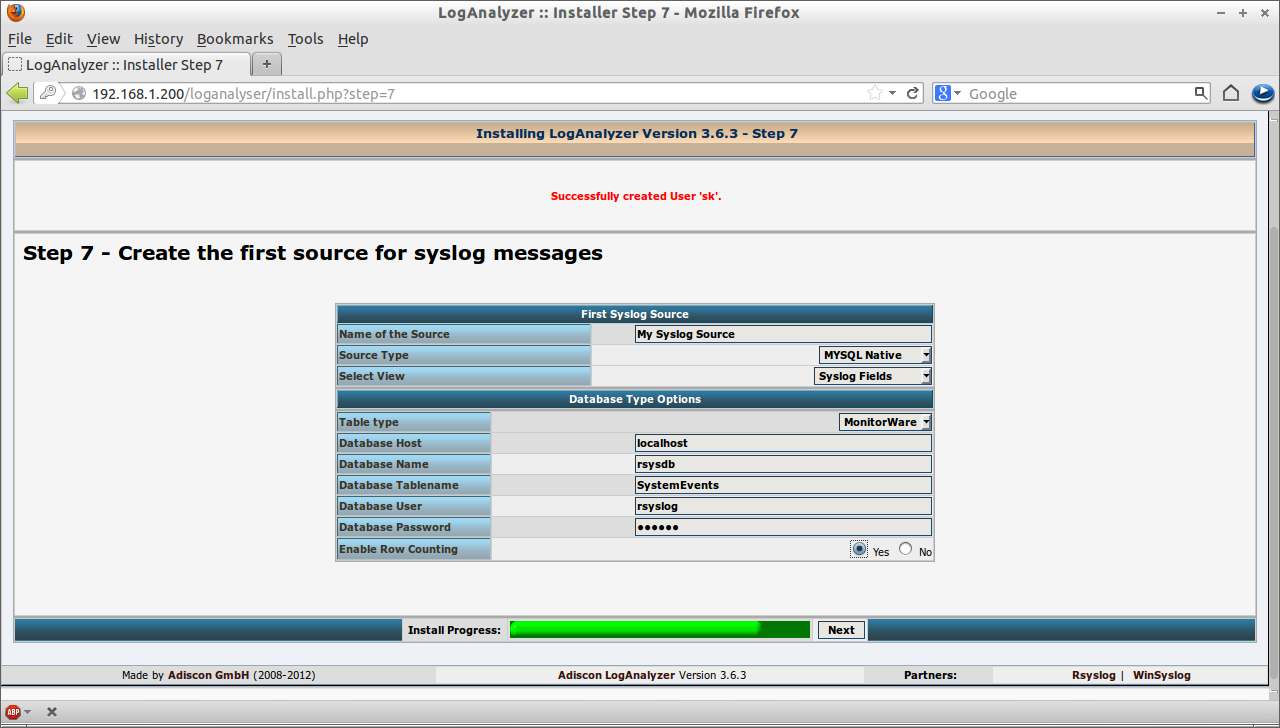Viewport: 1280px width, 728px height.
Task: Click the Database Password field
Action: tap(783, 527)
